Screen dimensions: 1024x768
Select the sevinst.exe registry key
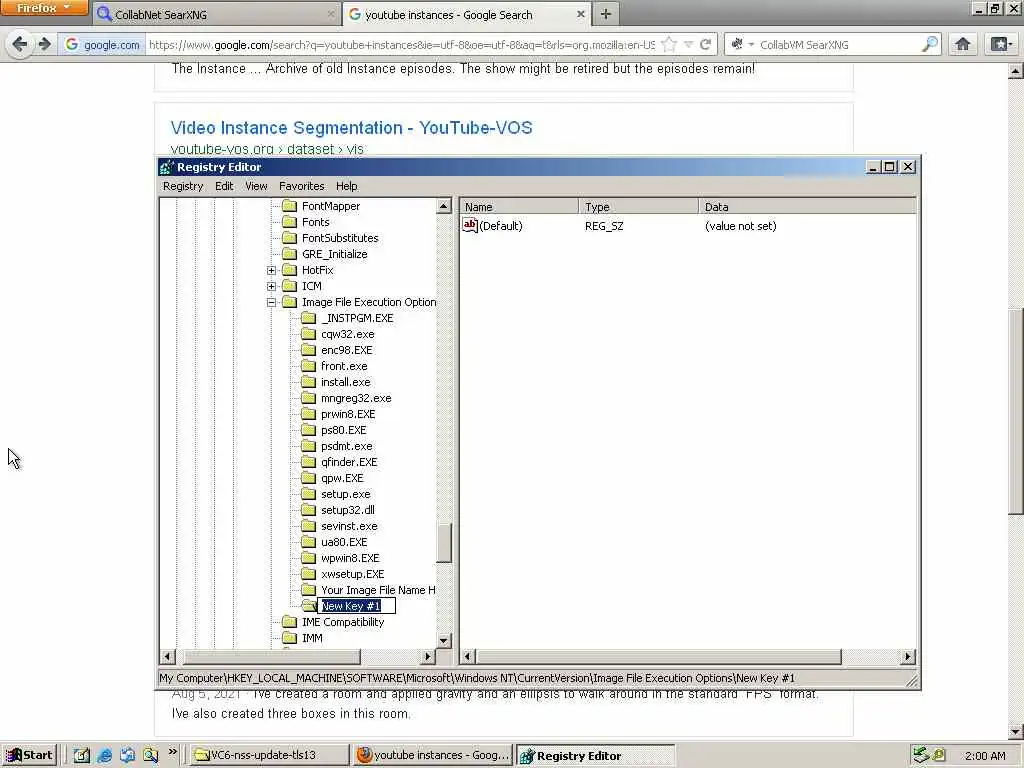point(349,526)
